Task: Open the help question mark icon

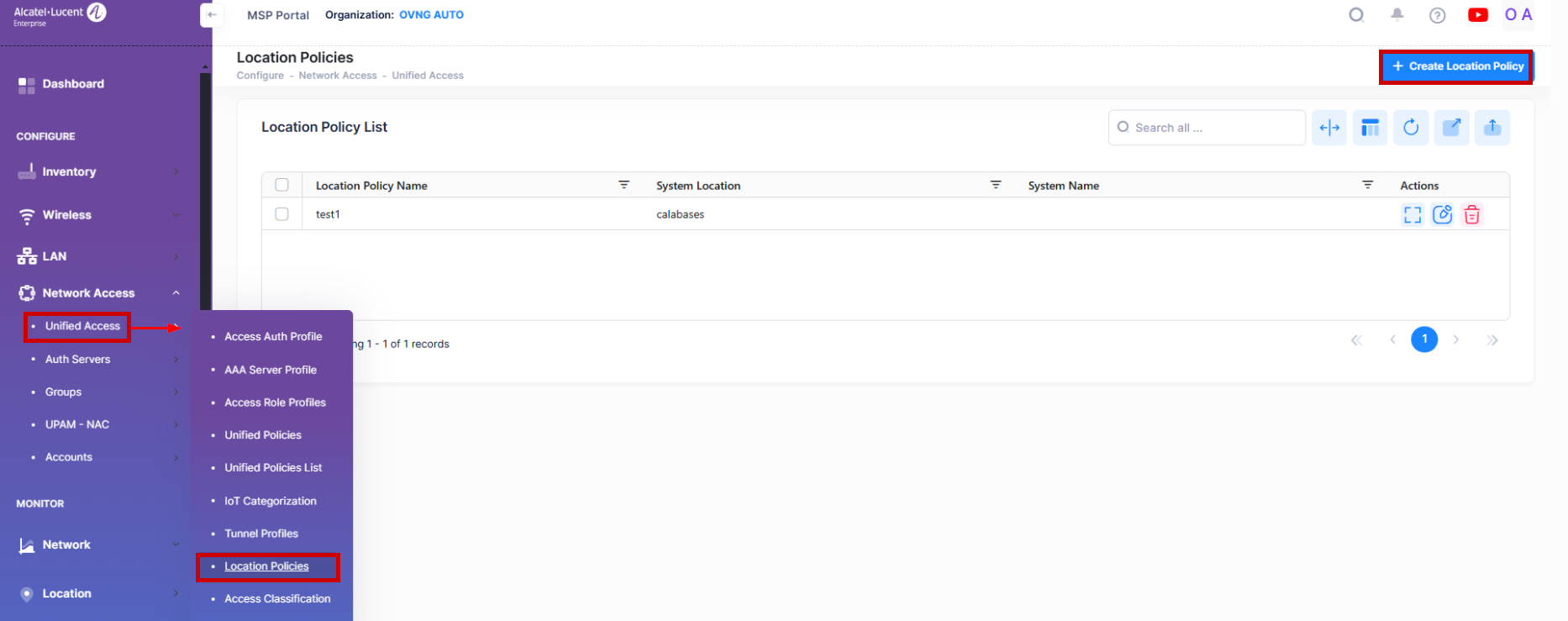Action: click(x=1437, y=15)
